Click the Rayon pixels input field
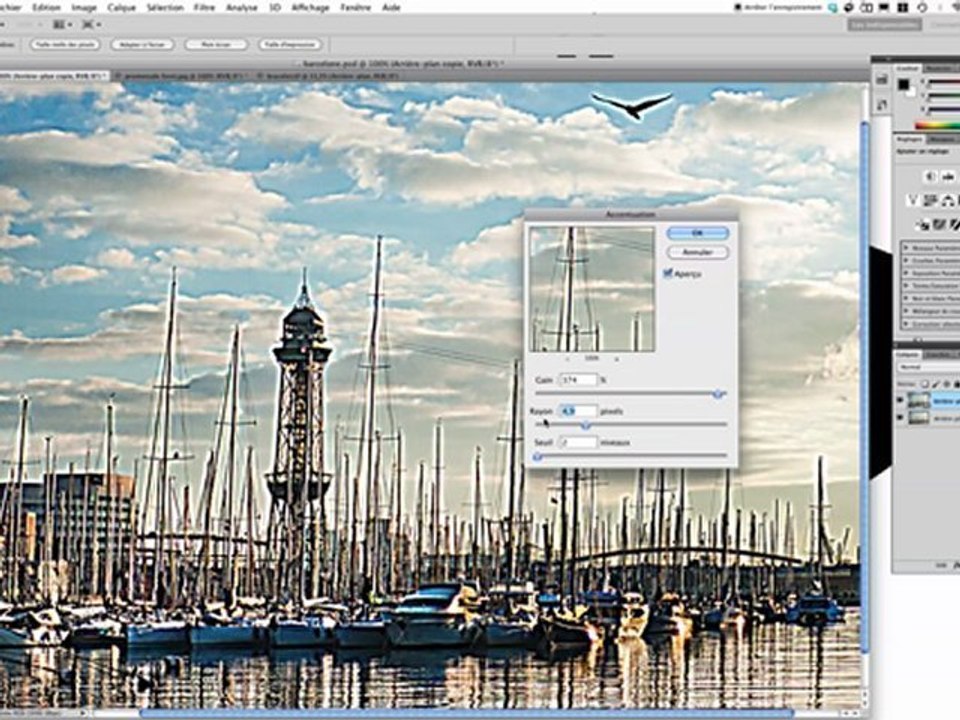Screen dimensions: 960x720 tap(579, 411)
